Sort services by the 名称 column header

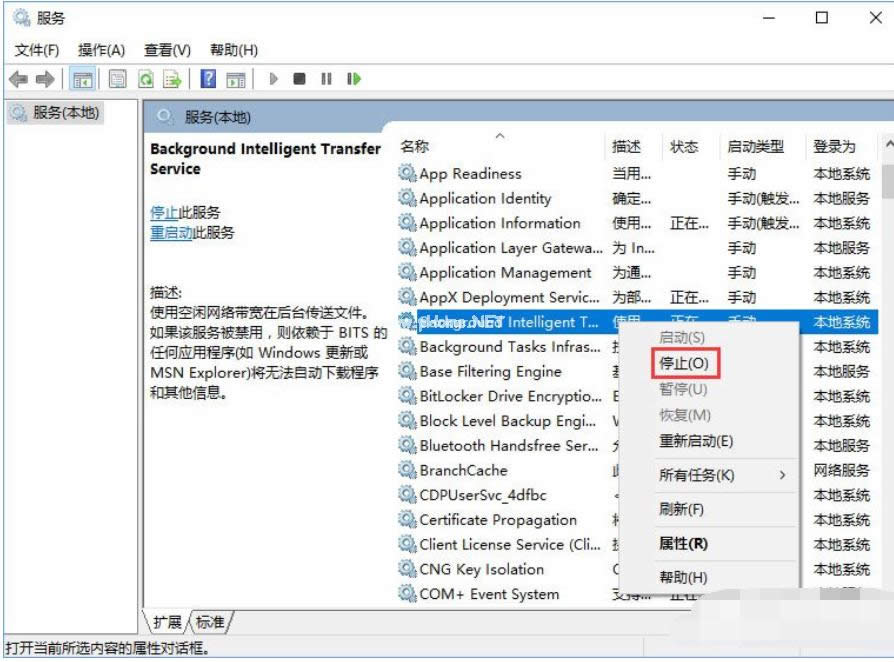point(415,147)
